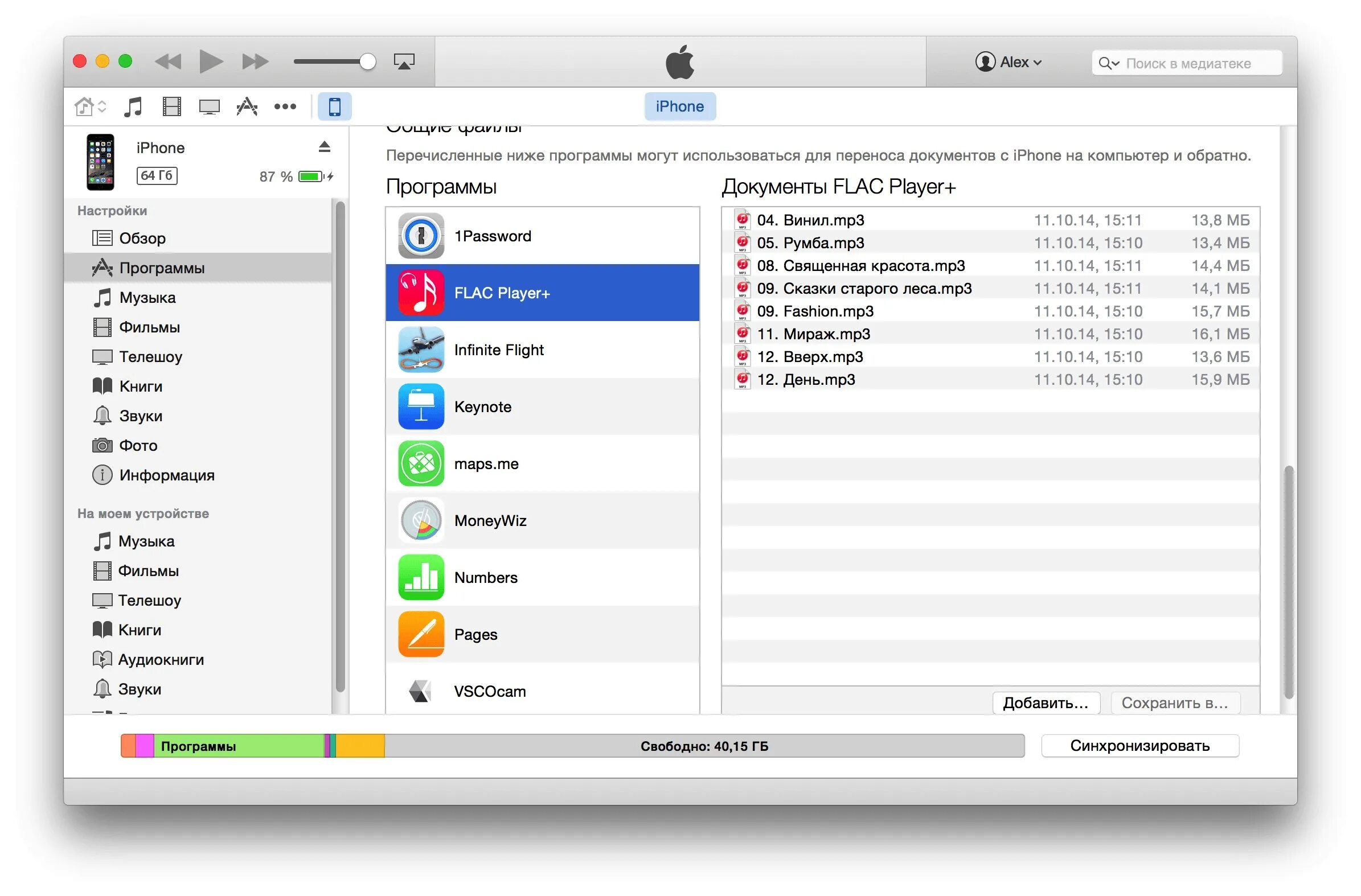Click the Свободно: 40,15 ГБ segment
Image resolution: width=1361 pixels, height=896 pixels.
(704, 746)
